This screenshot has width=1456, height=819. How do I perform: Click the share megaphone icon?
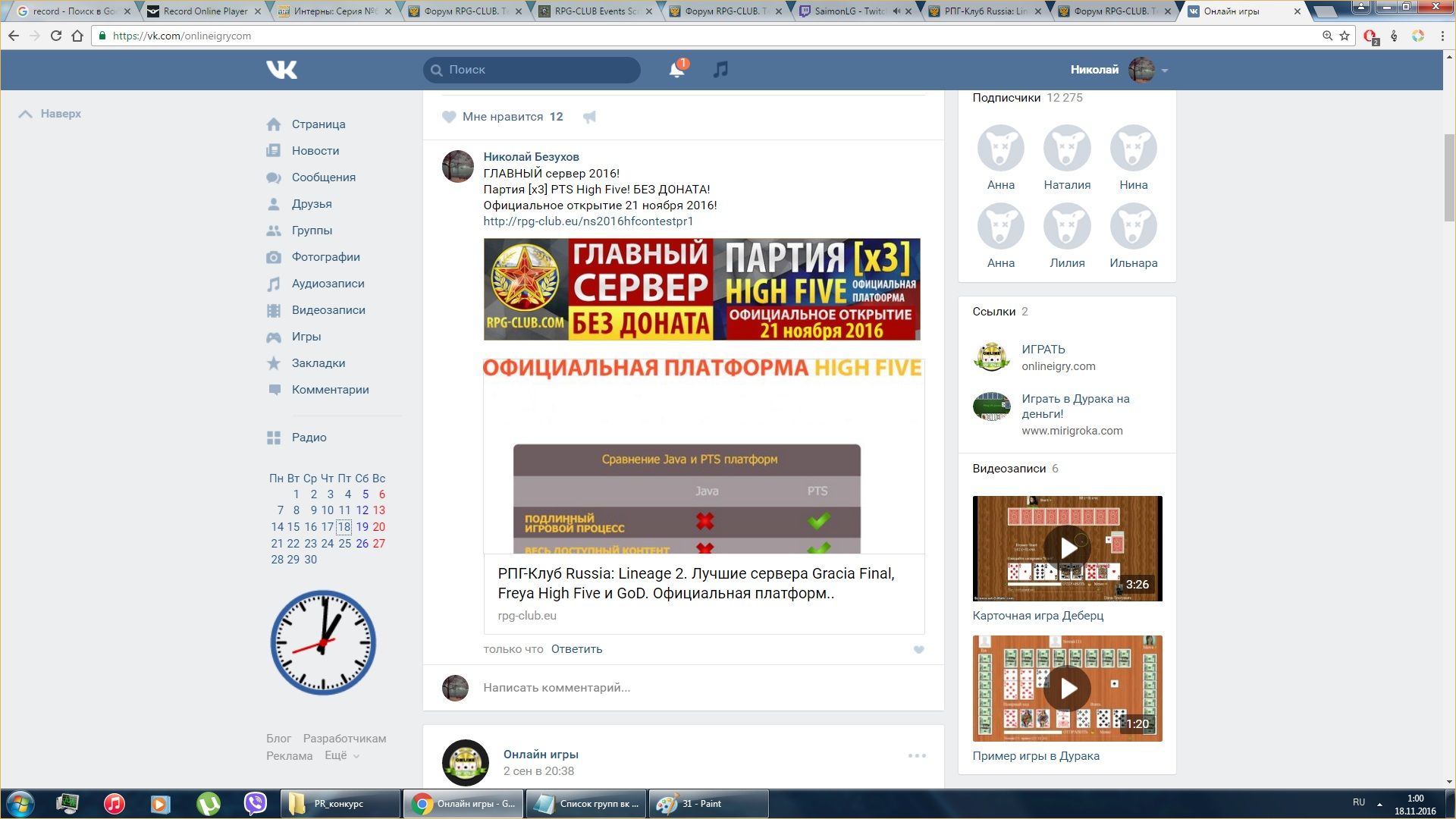589,117
